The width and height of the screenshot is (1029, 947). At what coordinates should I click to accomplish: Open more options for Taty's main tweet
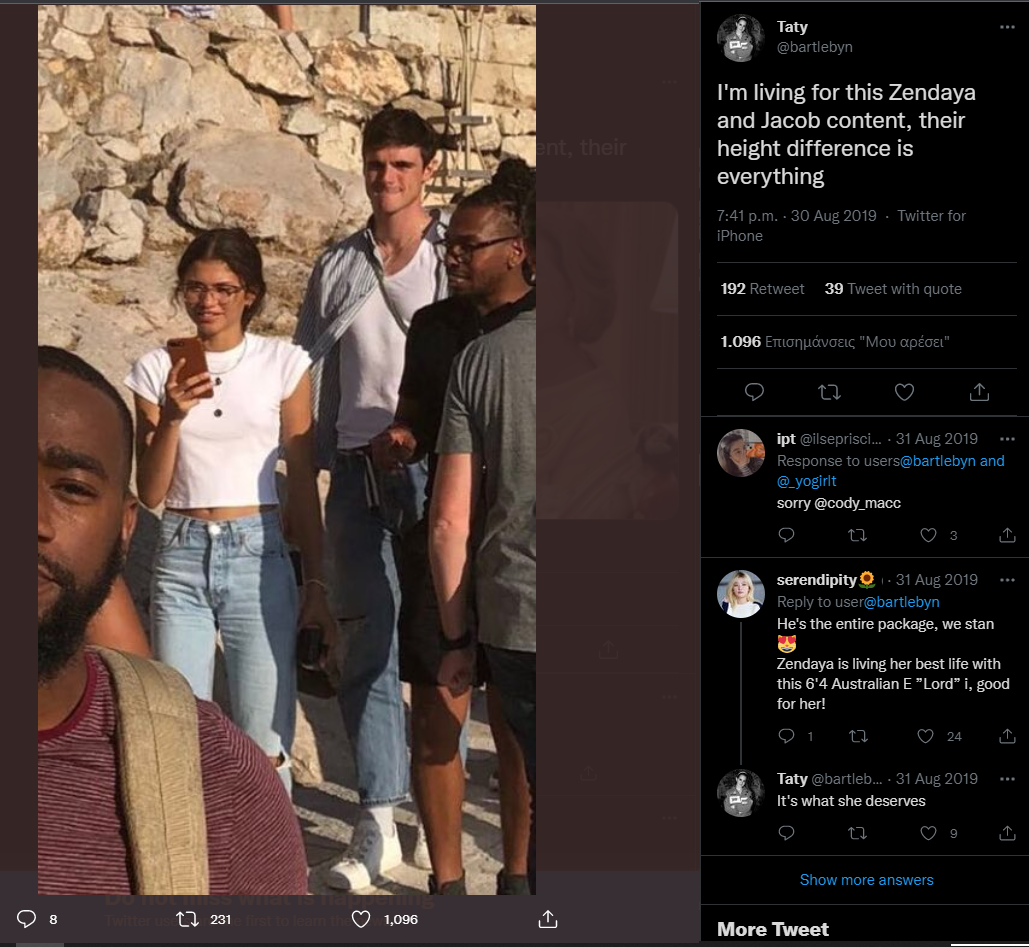click(1007, 27)
